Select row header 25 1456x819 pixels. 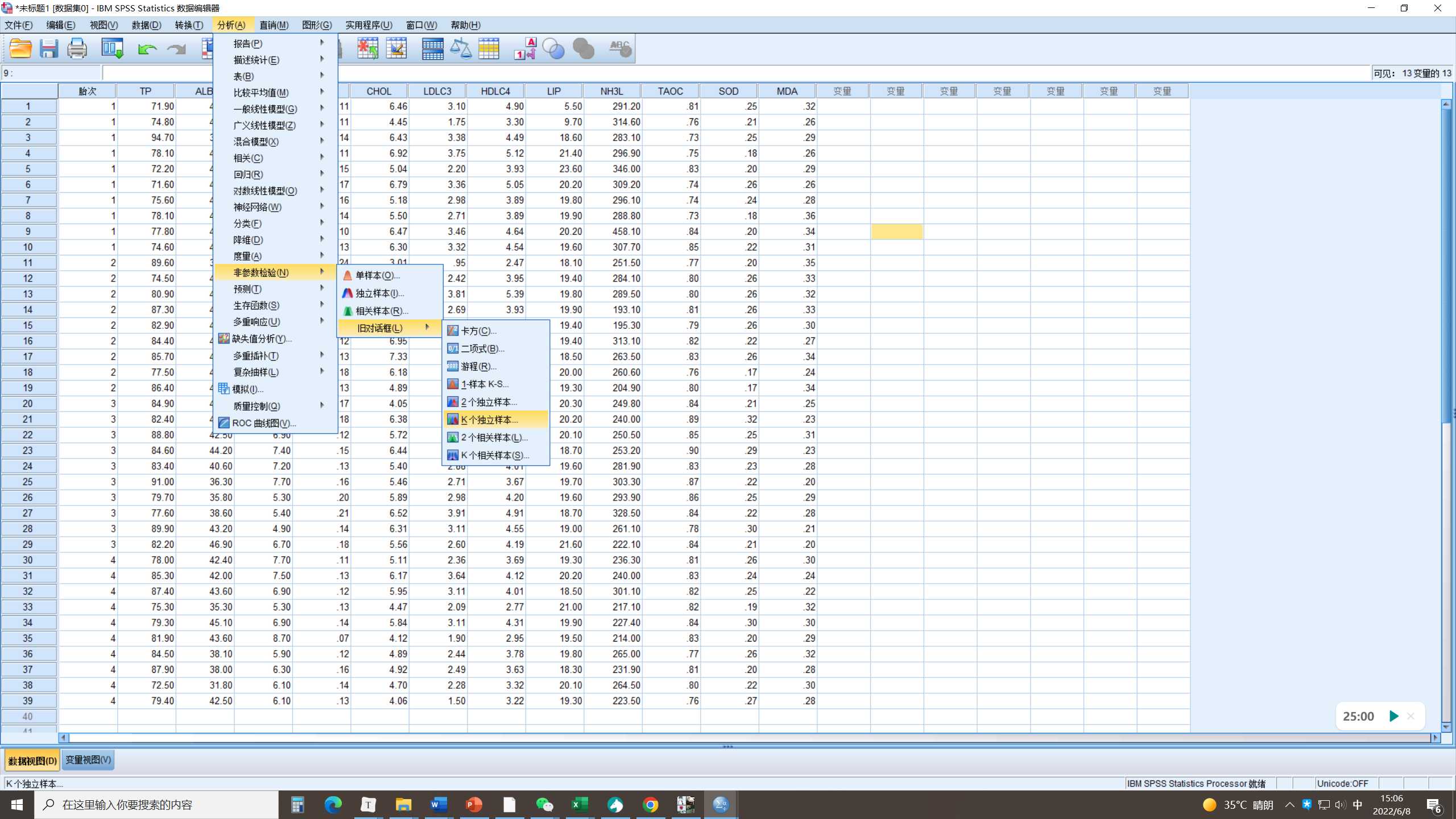click(28, 482)
